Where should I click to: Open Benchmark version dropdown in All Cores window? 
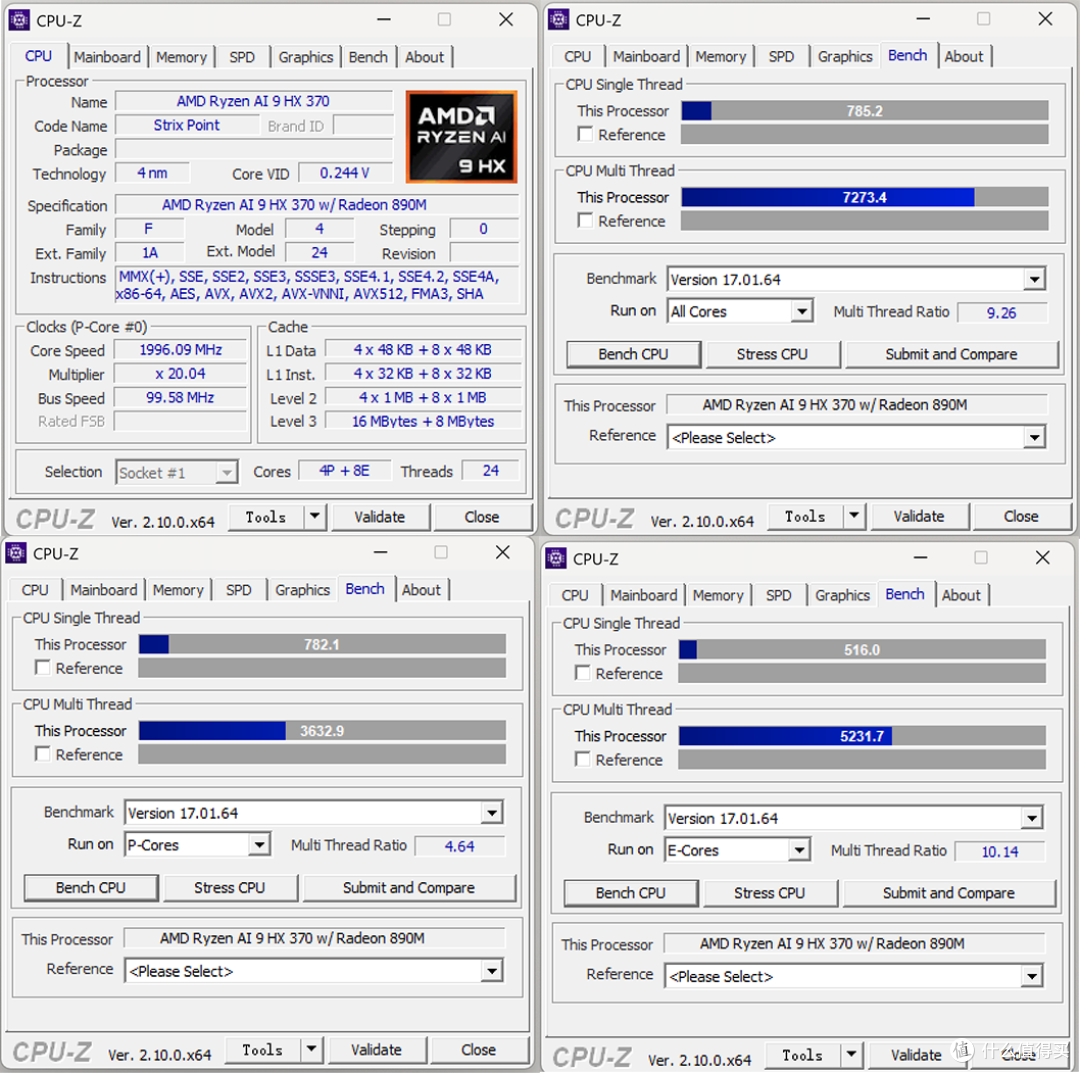[x=1034, y=280]
